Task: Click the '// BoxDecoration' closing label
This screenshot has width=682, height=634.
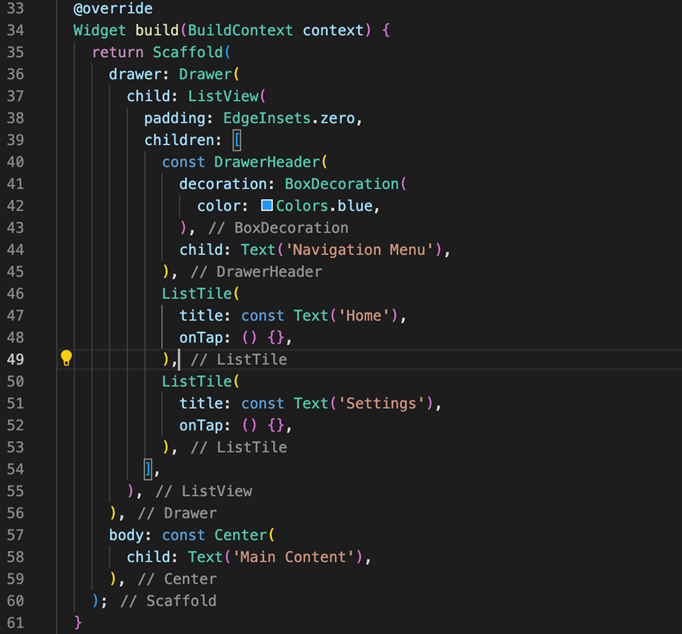Action: (x=278, y=228)
